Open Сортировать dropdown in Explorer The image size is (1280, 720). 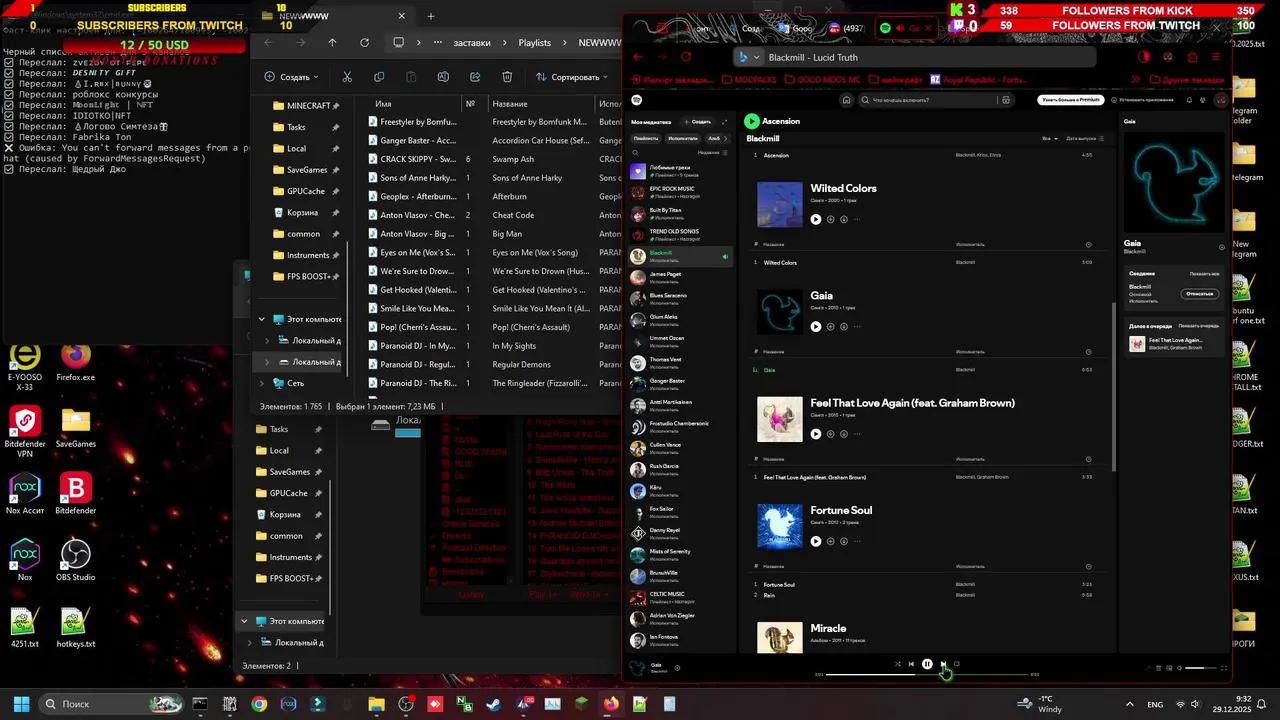(572, 77)
